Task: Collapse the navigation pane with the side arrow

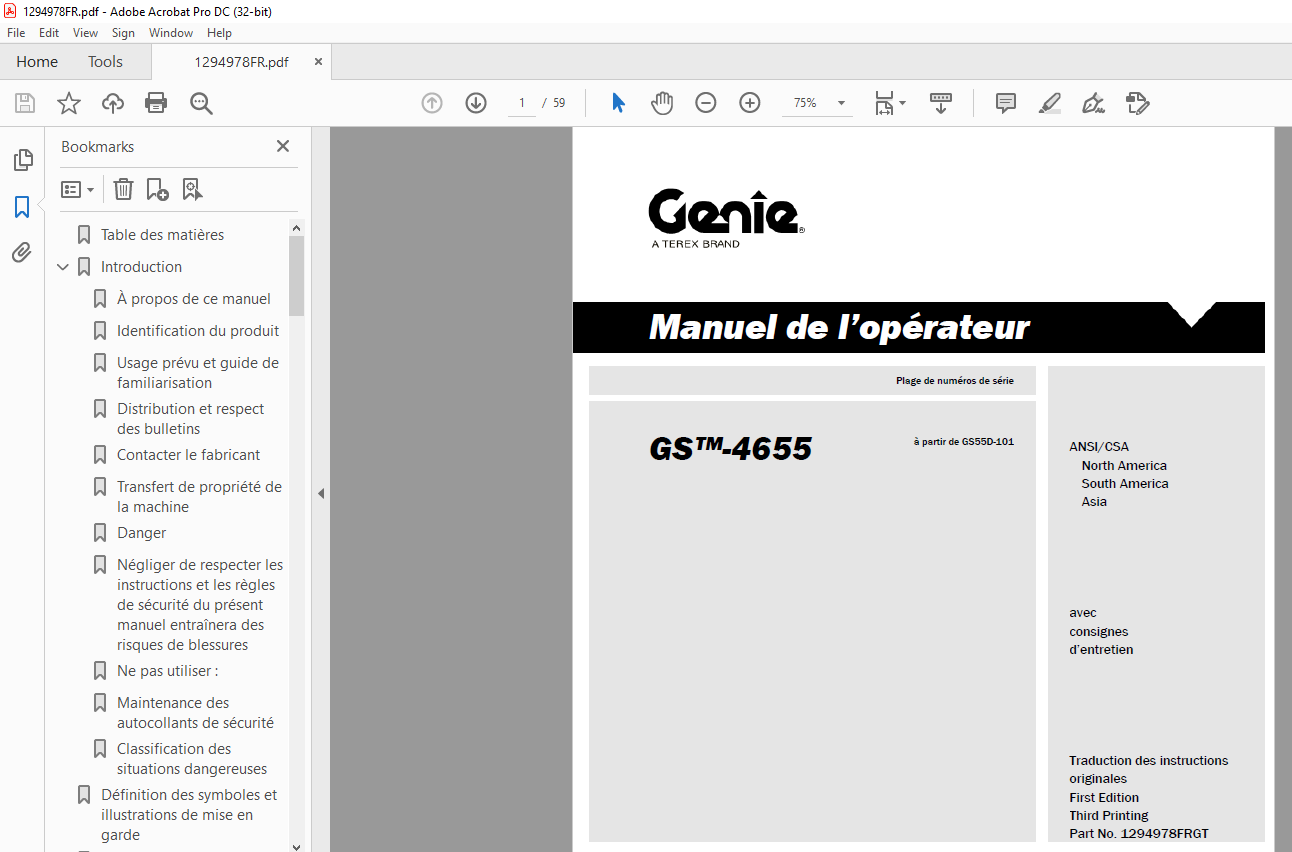Action: pyautogui.click(x=321, y=493)
